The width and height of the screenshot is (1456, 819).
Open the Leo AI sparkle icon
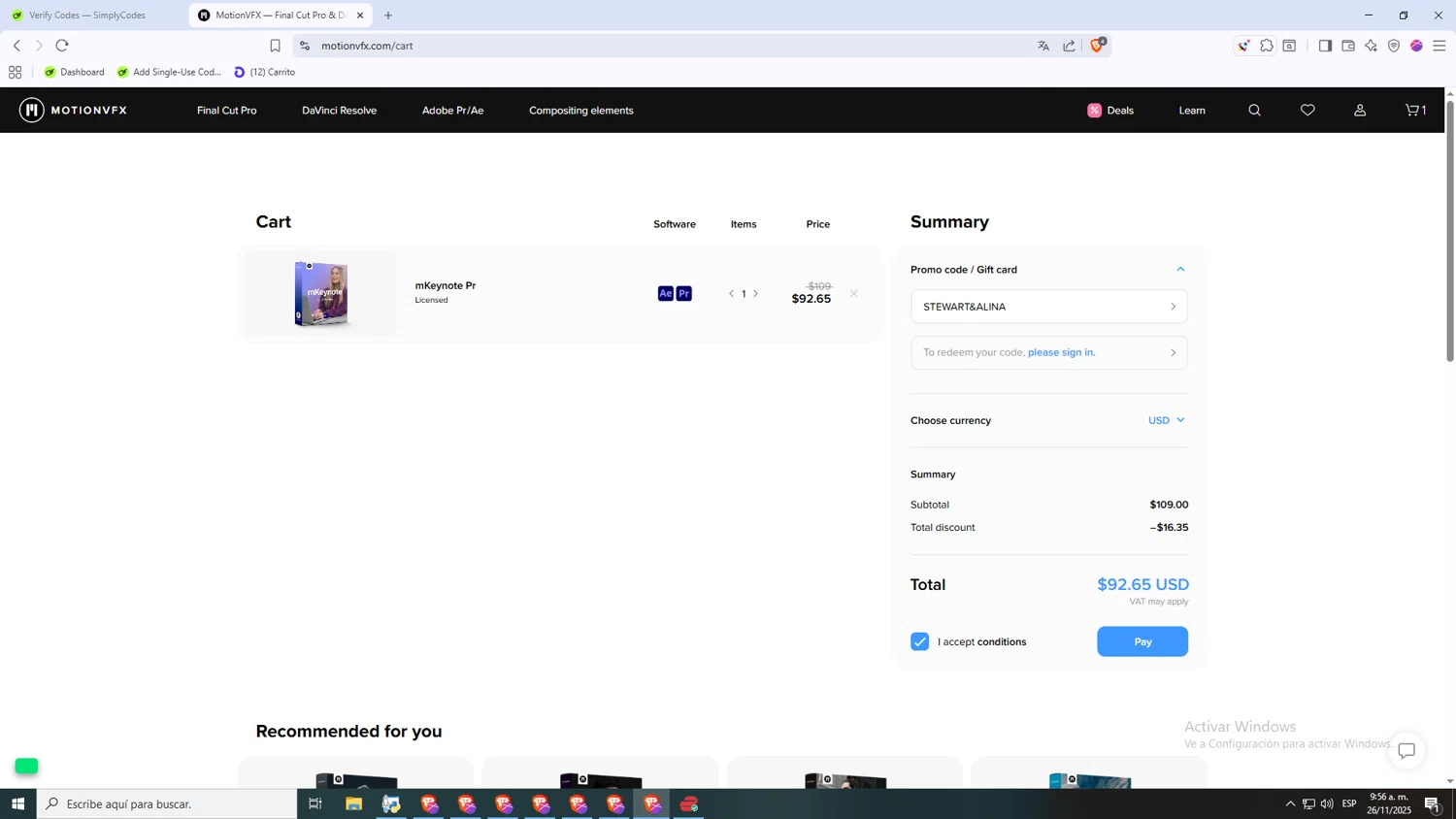[x=1371, y=46]
